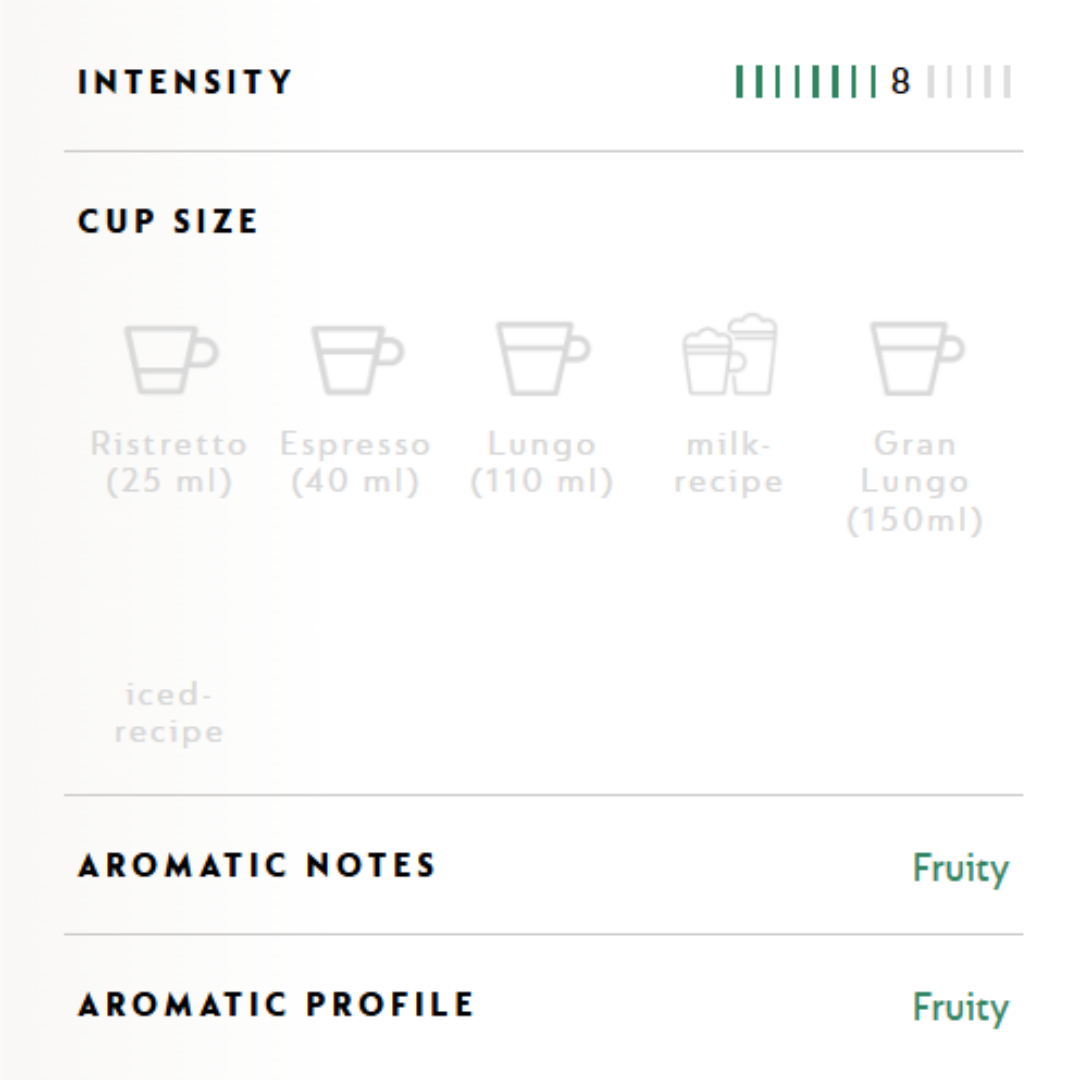The image size is (1080, 1080).
Task: Click the Gran Lungo (150ml) label
Action: pos(915,481)
